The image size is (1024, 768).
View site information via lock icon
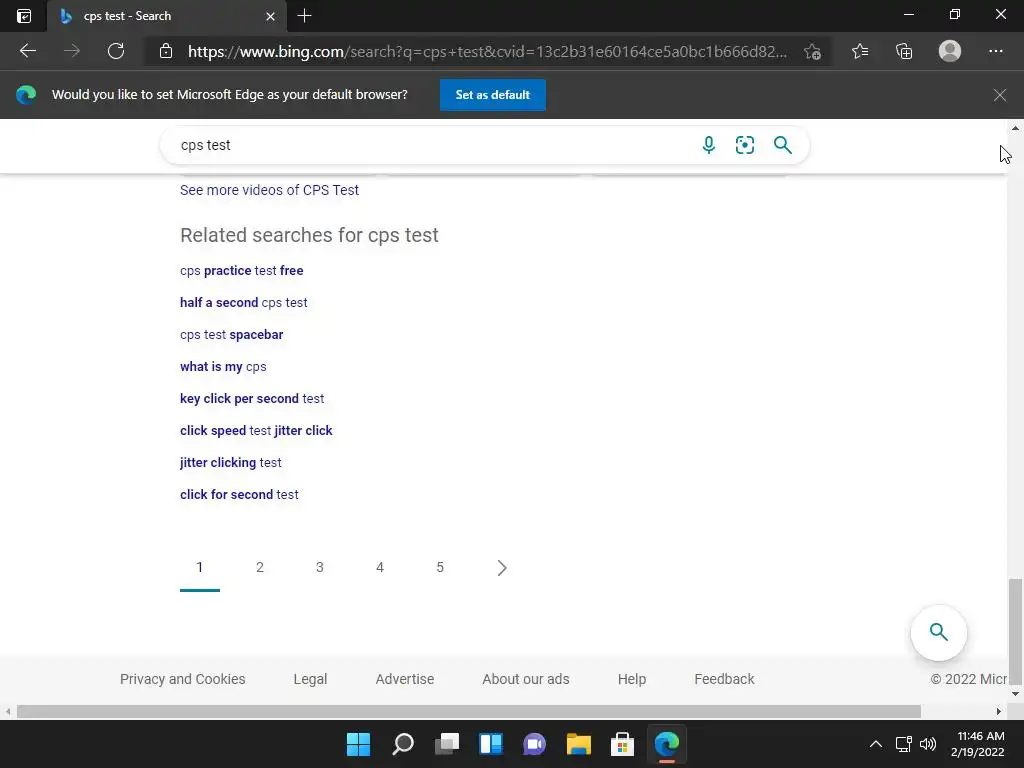click(x=166, y=52)
